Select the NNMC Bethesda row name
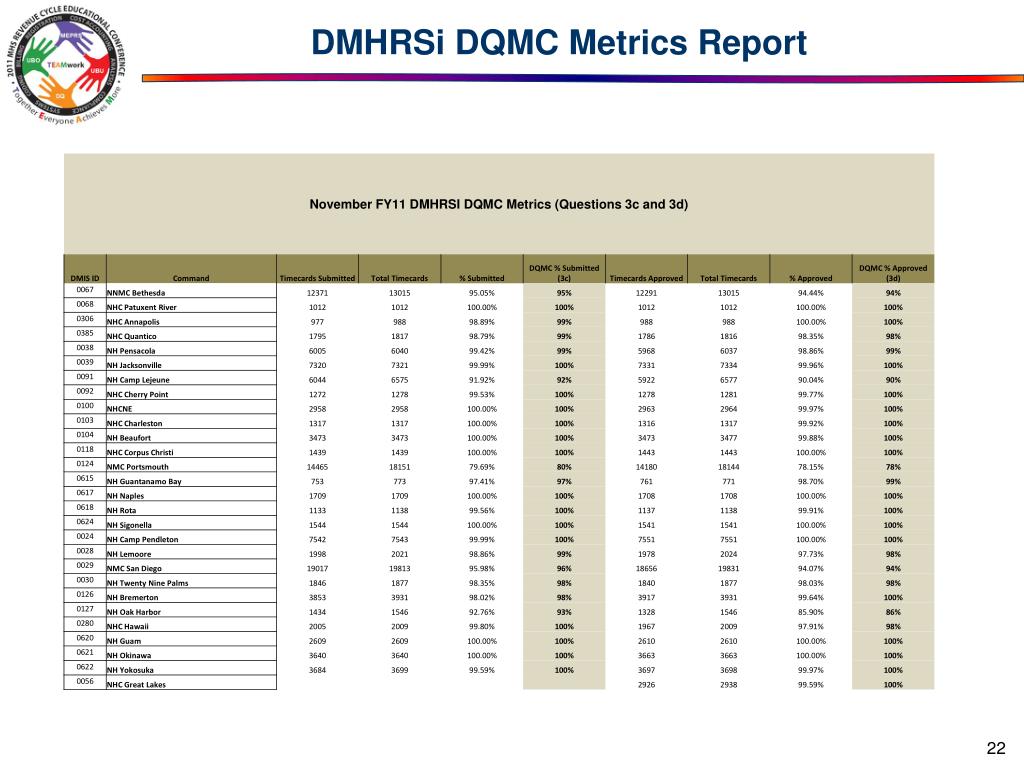Viewport: 1024px width, 768px height. tap(136, 293)
